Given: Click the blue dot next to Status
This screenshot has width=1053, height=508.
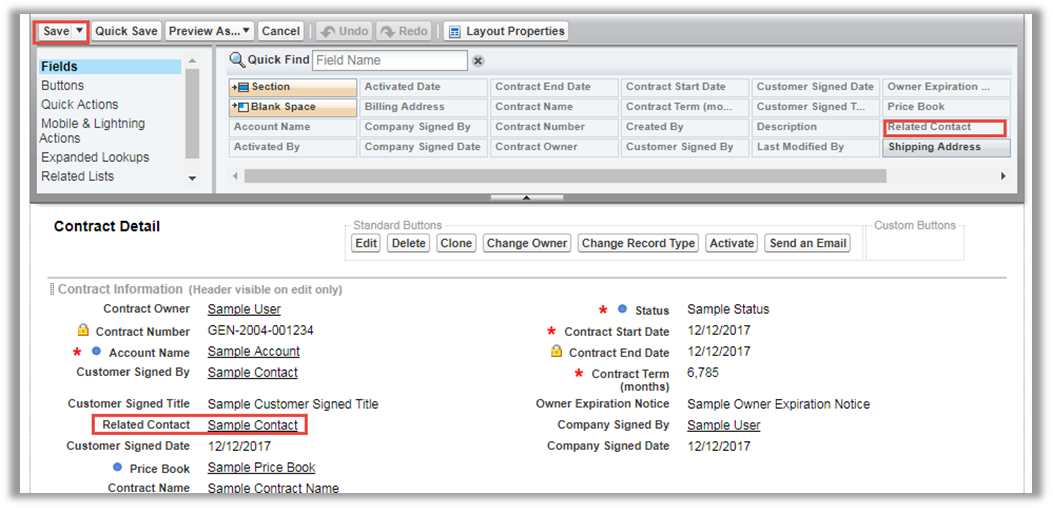Looking at the screenshot, I should (x=622, y=310).
